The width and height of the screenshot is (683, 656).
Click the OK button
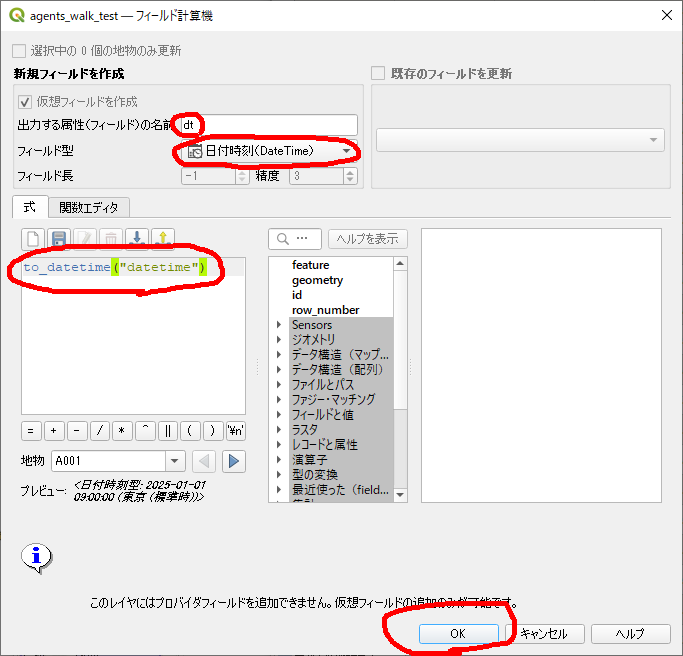[x=458, y=634]
